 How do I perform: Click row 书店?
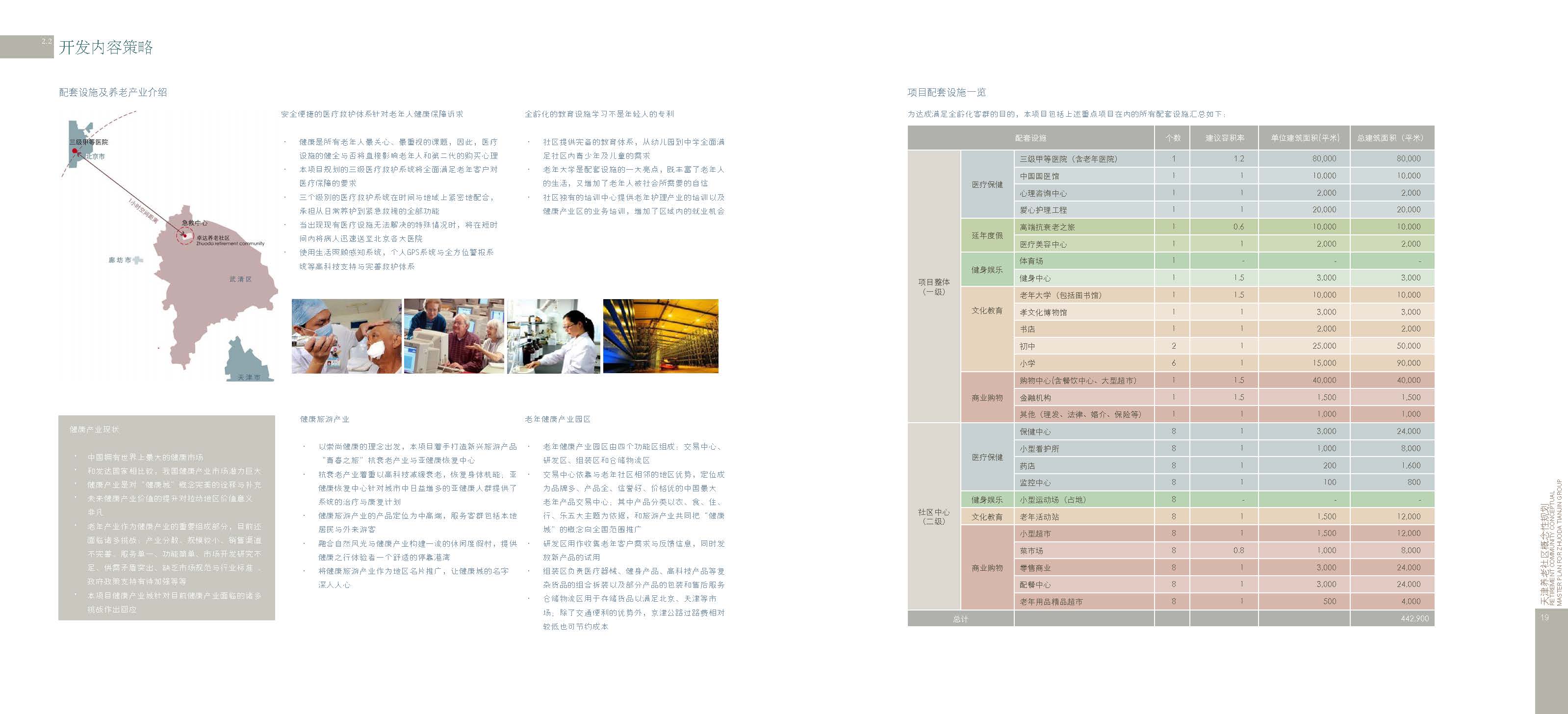[1224, 330]
